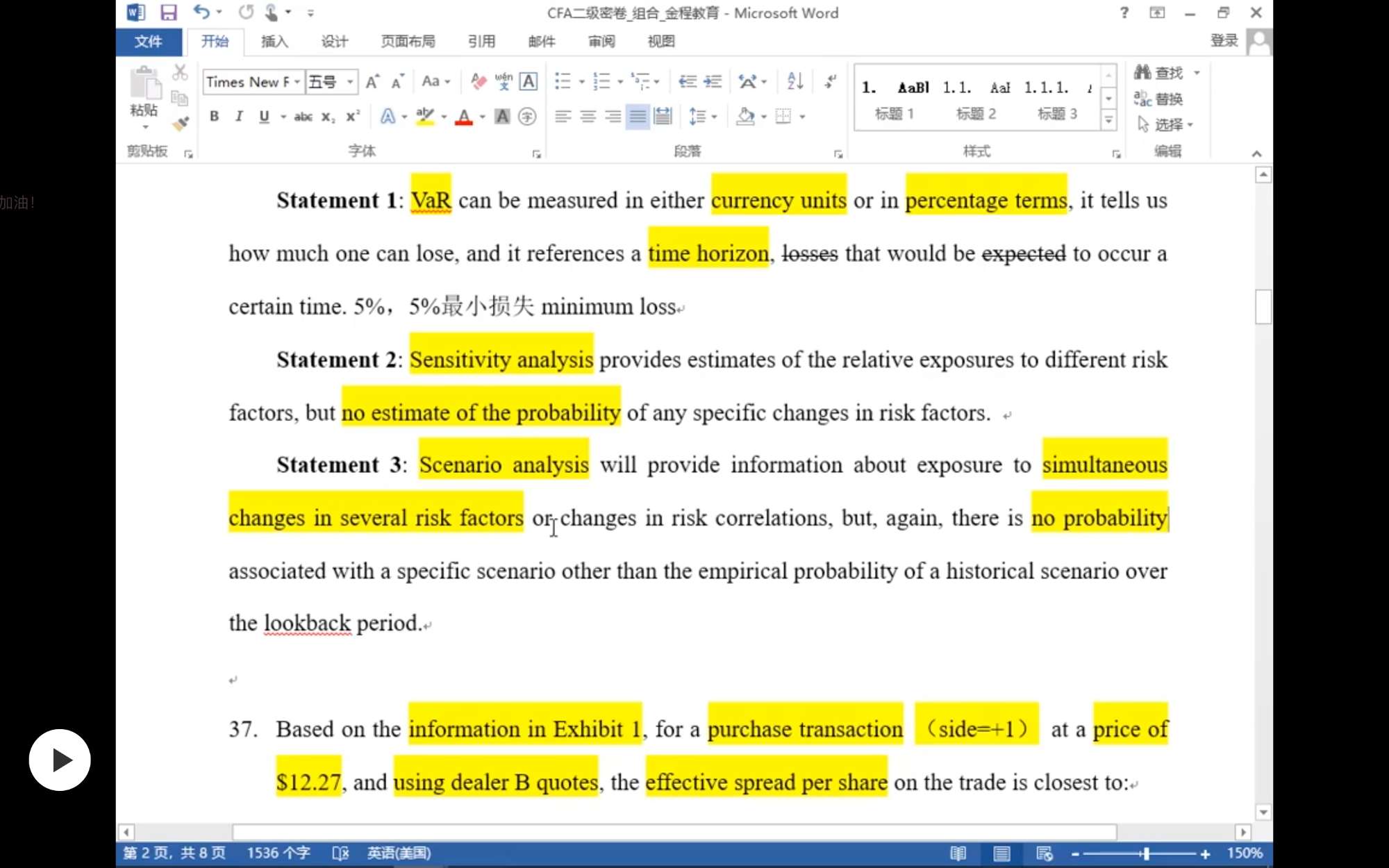Click the Save icon in quick access toolbar
Viewport: 1389px width, 868px height.
tap(168, 12)
